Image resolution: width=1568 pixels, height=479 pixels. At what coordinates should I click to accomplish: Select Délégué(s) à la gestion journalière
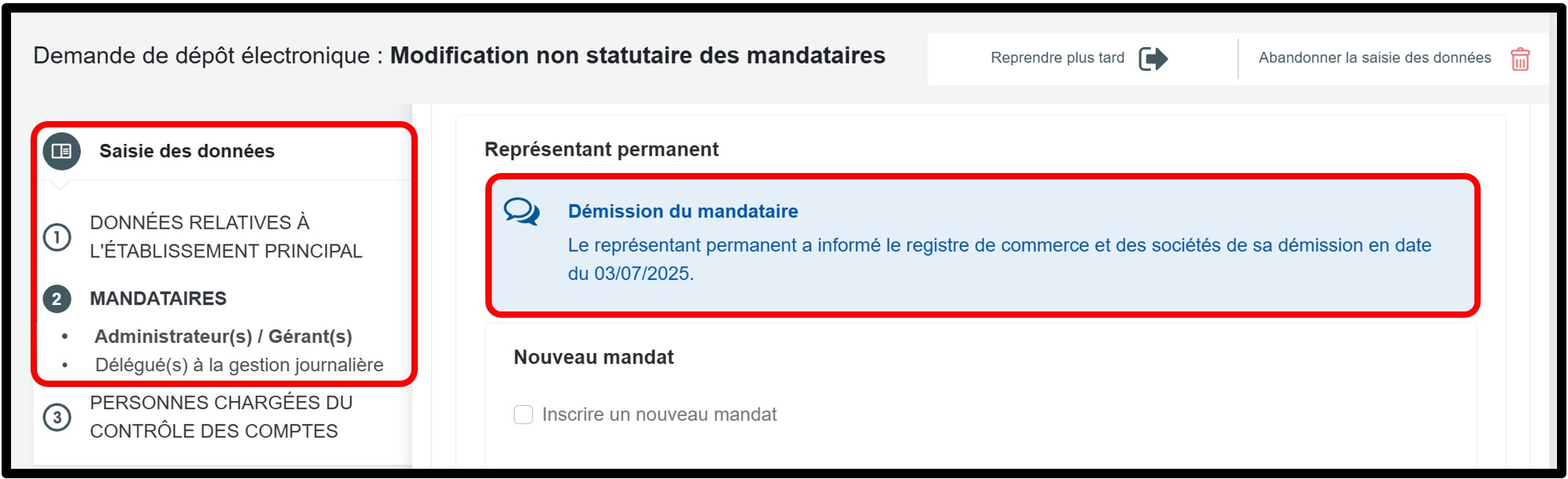pyautogui.click(x=239, y=365)
